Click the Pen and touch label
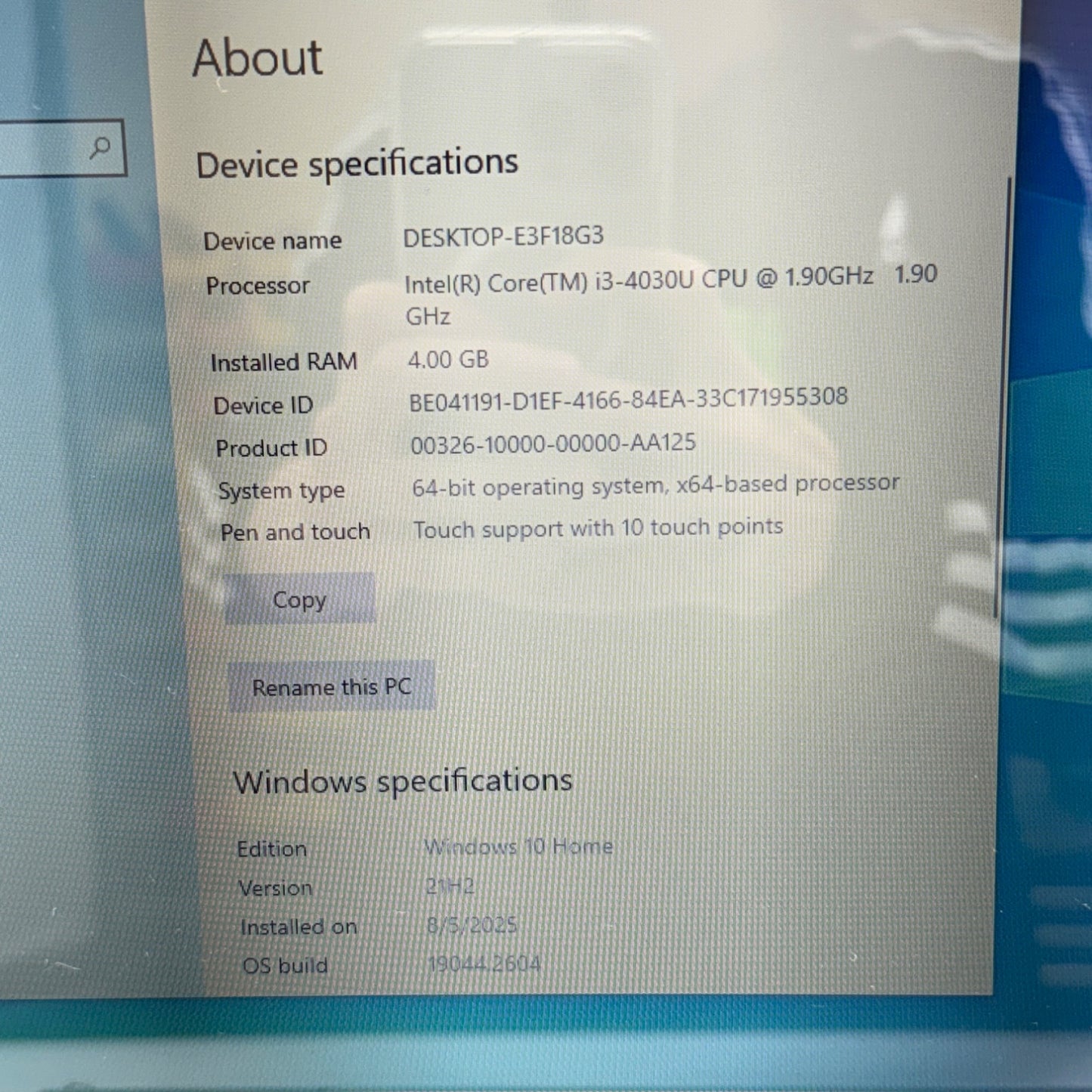 [295, 532]
